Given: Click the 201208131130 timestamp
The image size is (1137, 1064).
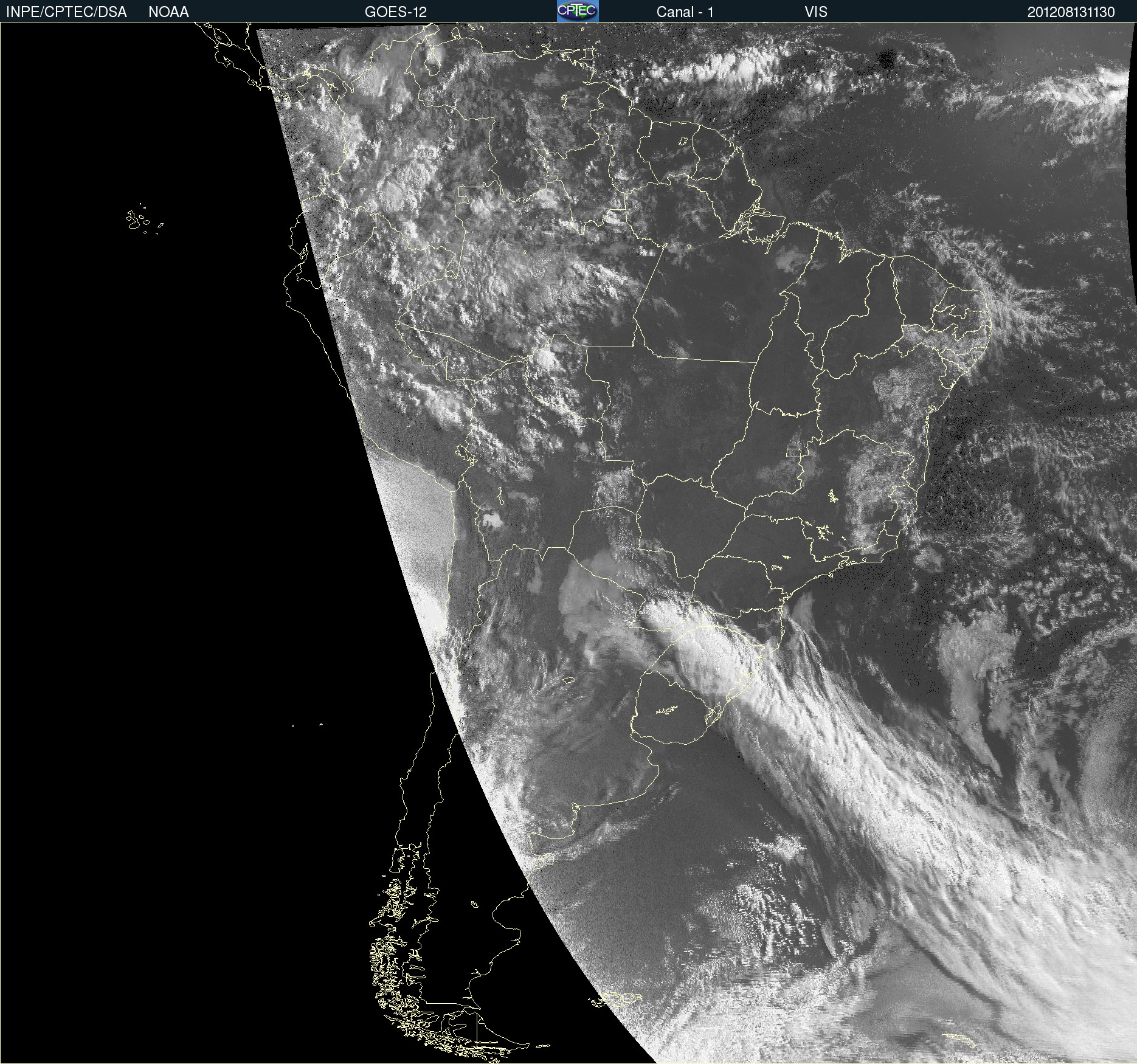Looking at the screenshot, I should pyautogui.click(x=1071, y=12).
